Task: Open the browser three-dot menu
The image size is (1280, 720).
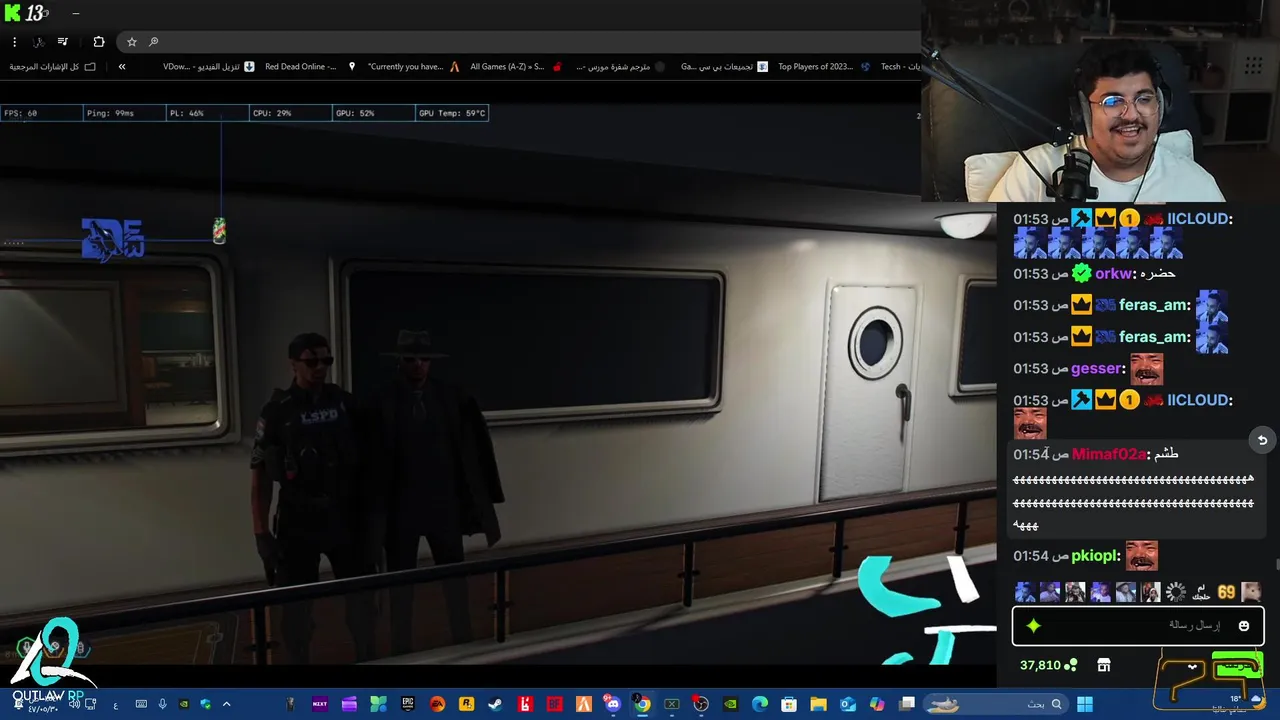Action: point(14,41)
